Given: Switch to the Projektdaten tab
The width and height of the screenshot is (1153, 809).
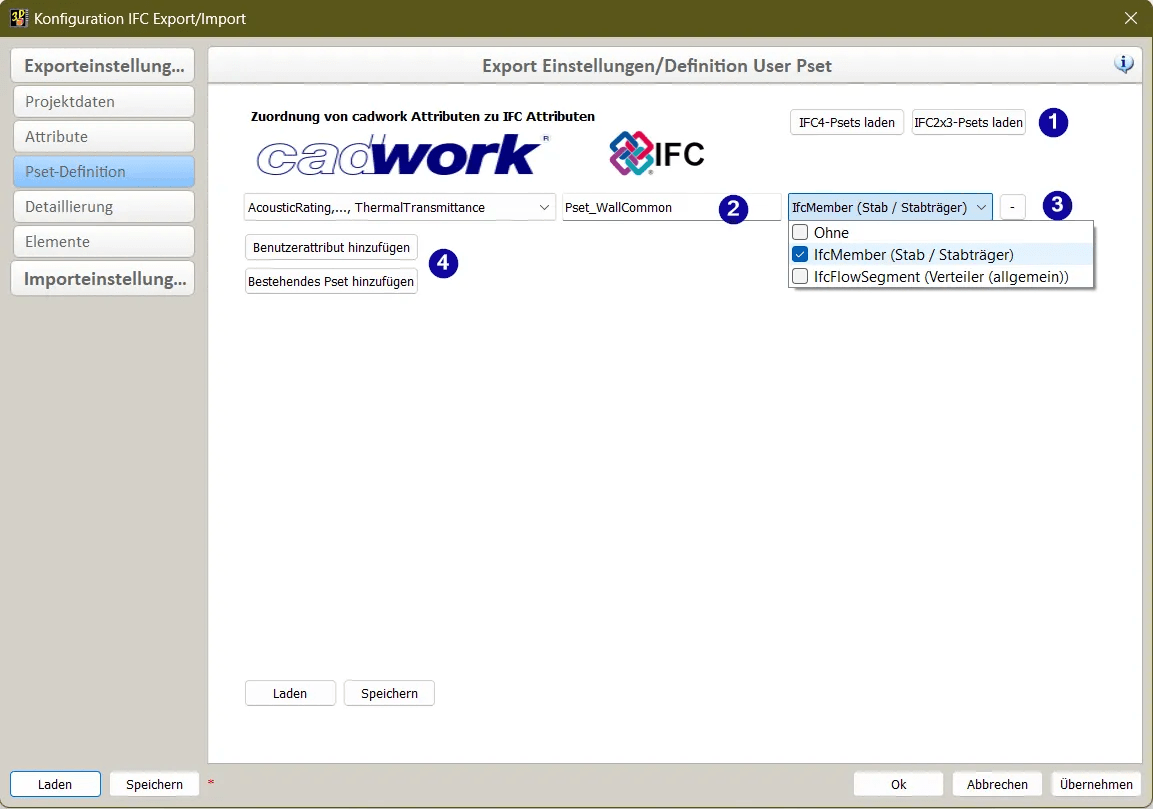Looking at the screenshot, I should [103, 102].
